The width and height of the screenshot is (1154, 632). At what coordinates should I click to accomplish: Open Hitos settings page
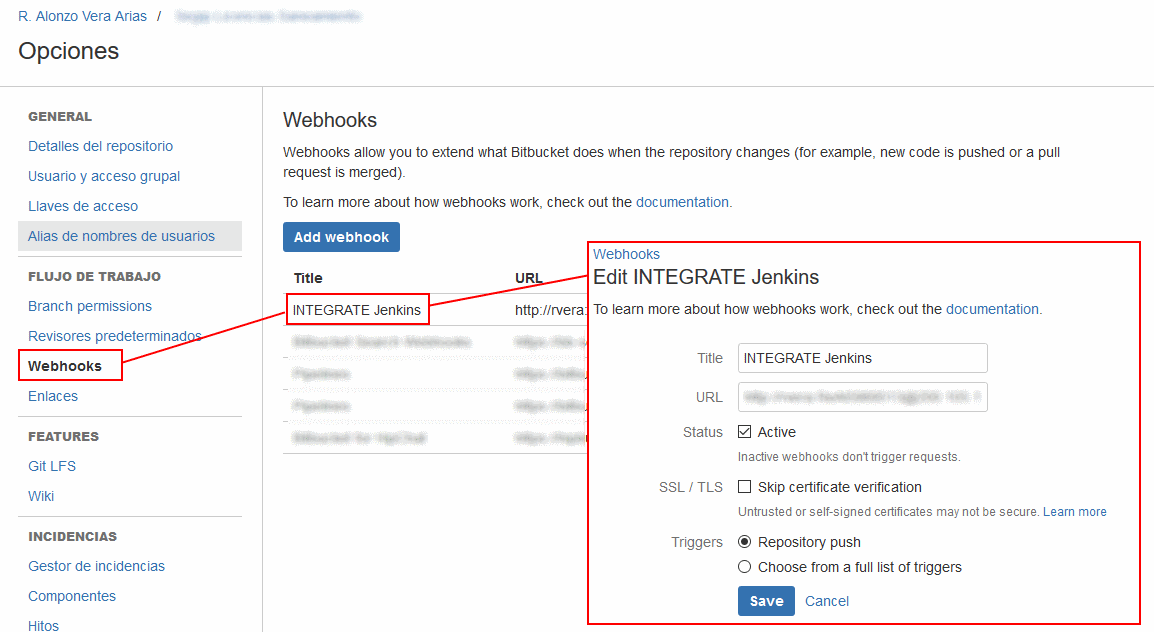click(43, 625)
